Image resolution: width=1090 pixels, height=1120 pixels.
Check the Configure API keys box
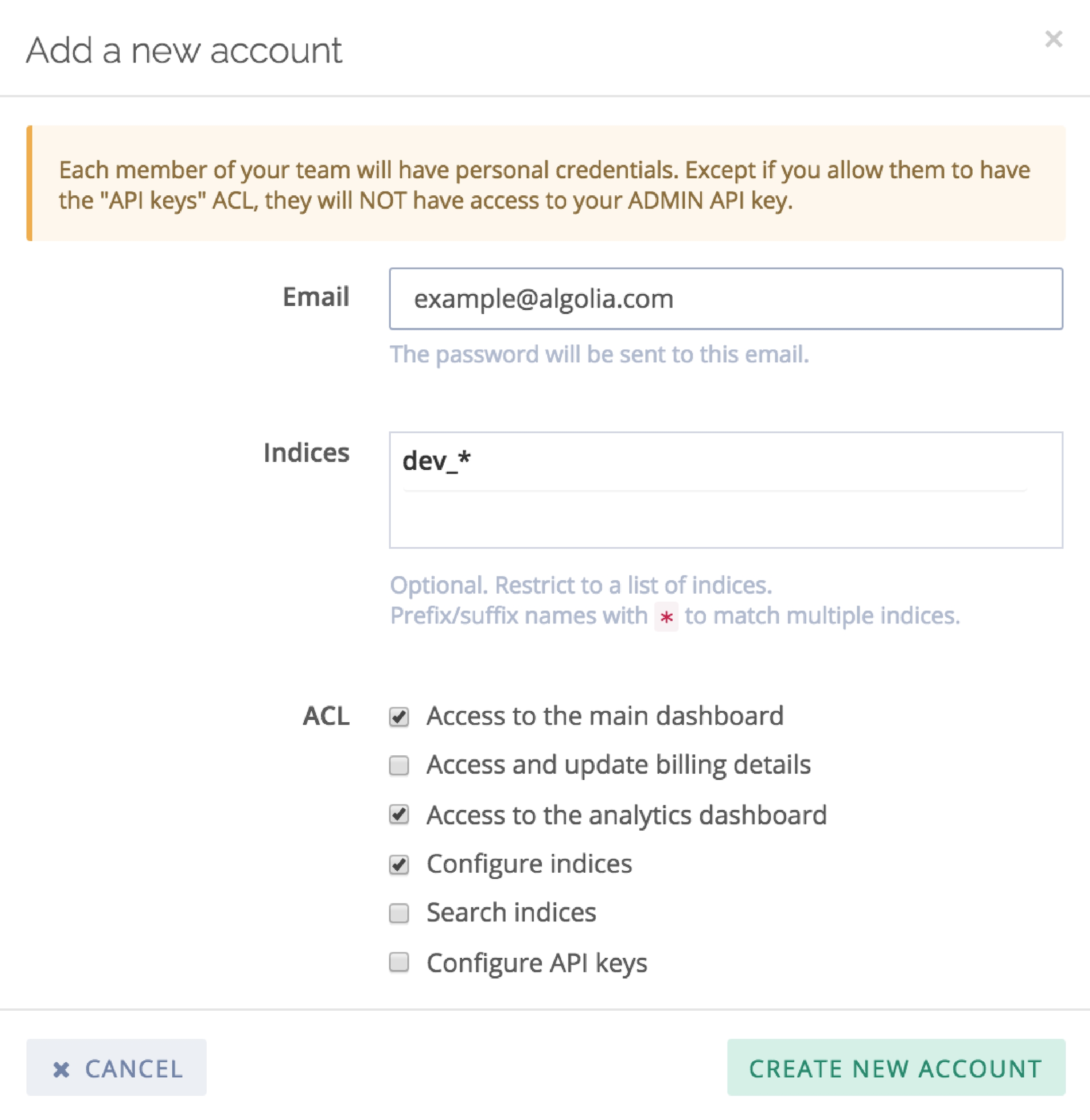(x=399, y=962)
